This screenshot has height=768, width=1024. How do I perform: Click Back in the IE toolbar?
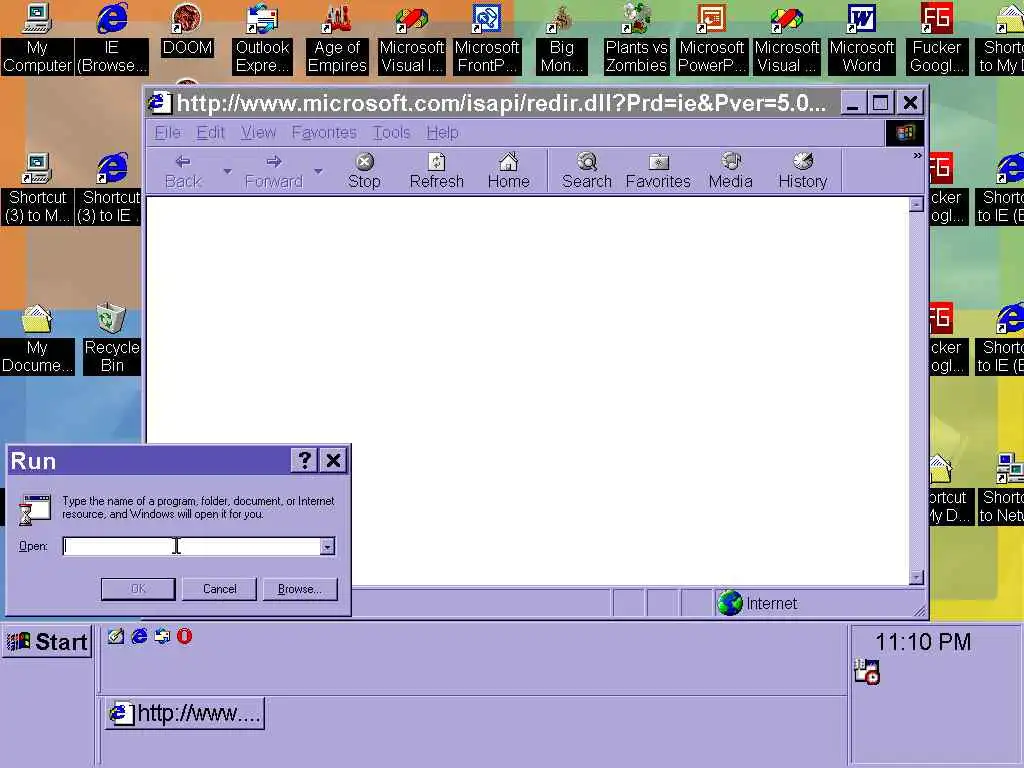pos(183,172)
